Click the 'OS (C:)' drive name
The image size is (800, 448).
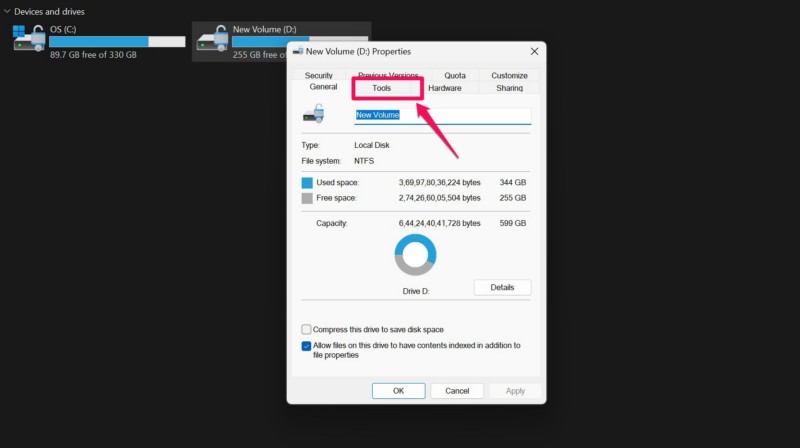pos(63,29)
